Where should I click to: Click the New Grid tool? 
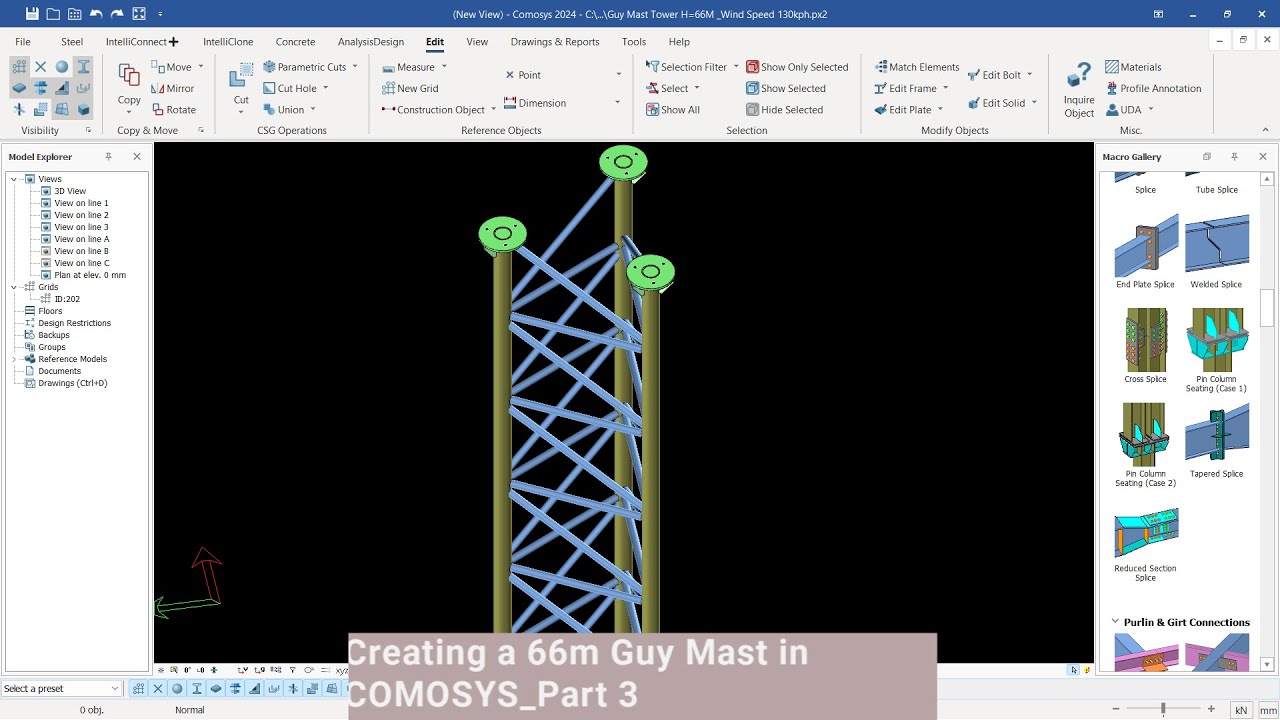click(410, 88)
